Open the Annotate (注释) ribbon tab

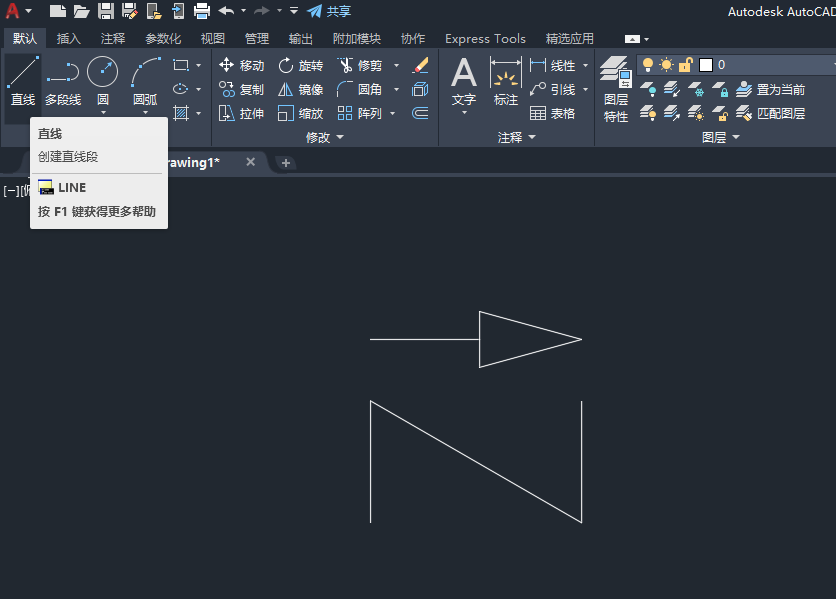(x=113, y=38)
